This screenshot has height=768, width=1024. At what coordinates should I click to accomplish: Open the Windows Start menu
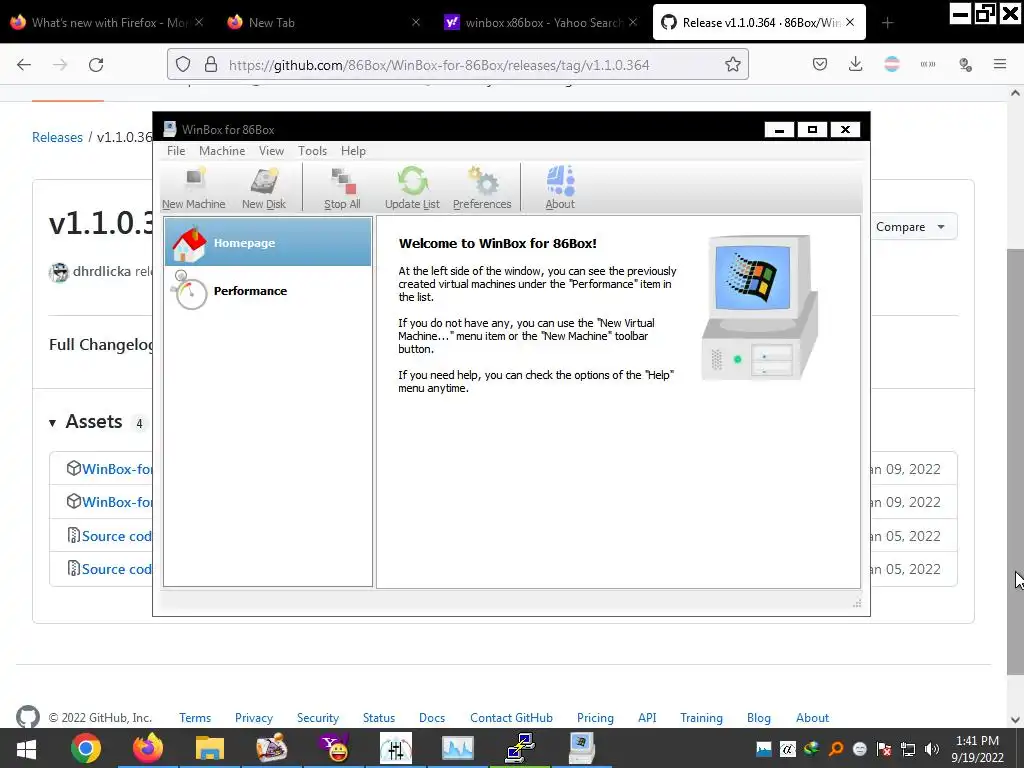(x=26, y=748)
